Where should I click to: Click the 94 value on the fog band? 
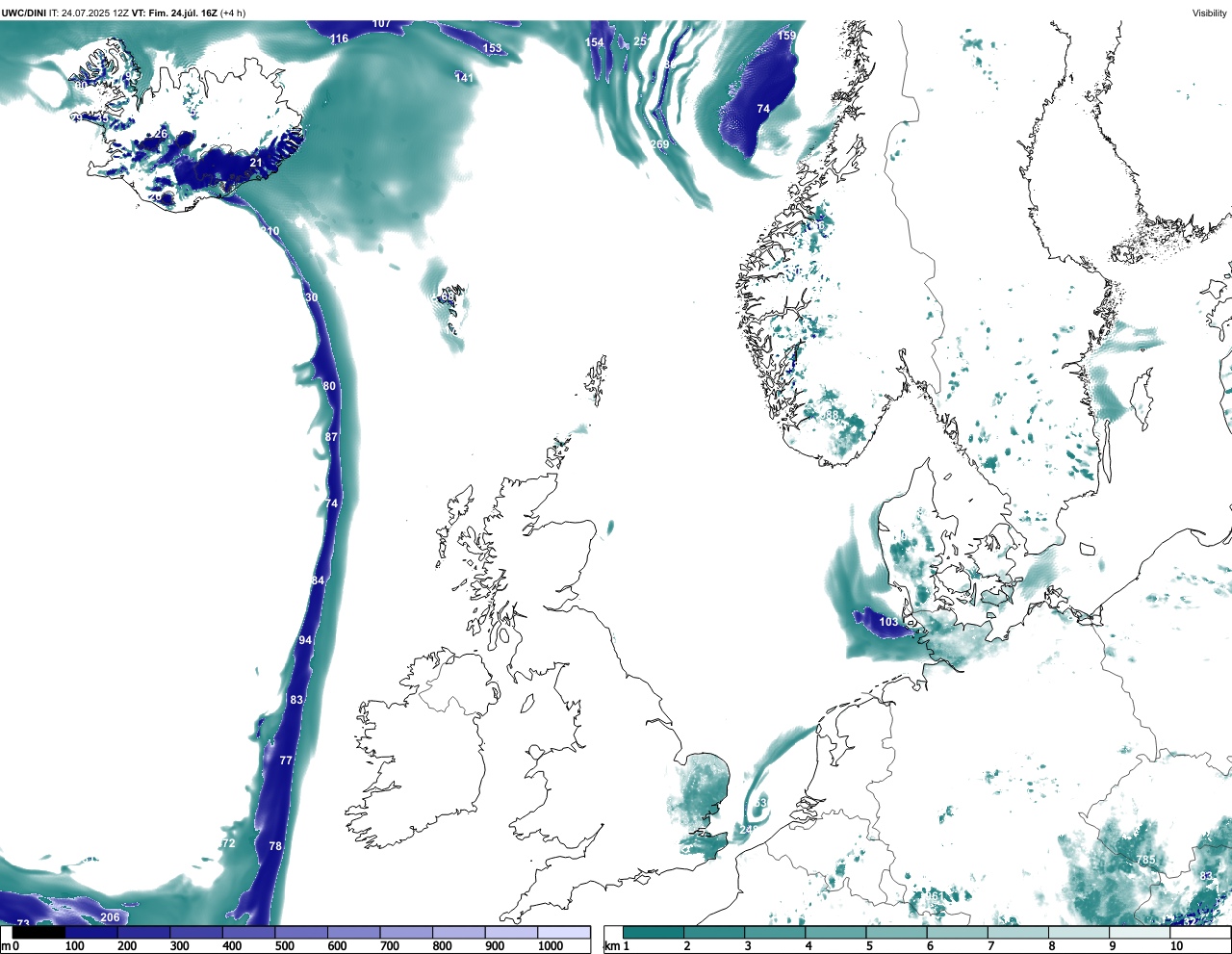[x=306, y=640]
